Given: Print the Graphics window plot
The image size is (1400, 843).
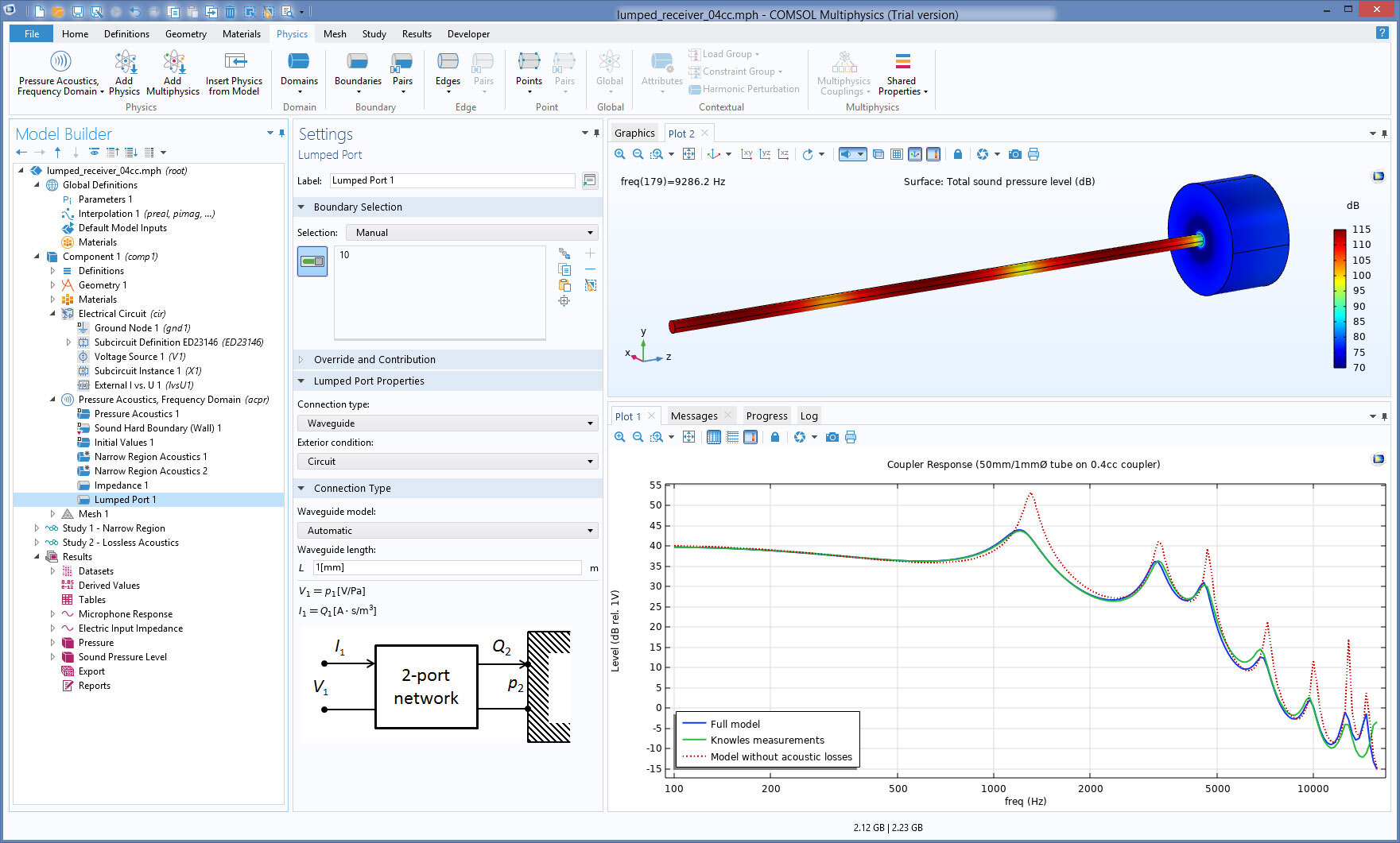Looking at the screenshot, I should pos(1034,154).
